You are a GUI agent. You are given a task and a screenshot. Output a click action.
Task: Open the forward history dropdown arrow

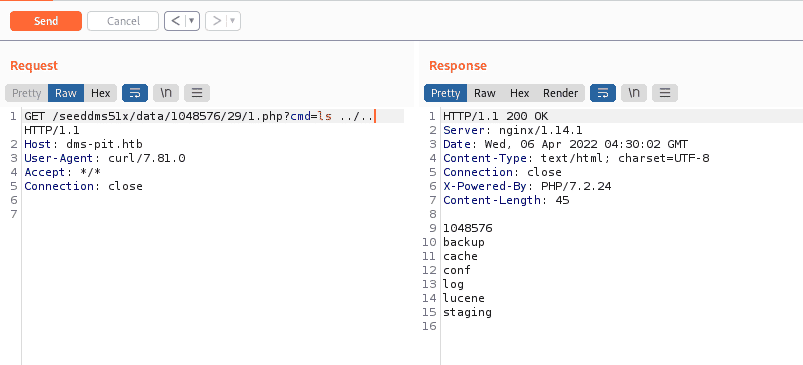pos(233,21)
